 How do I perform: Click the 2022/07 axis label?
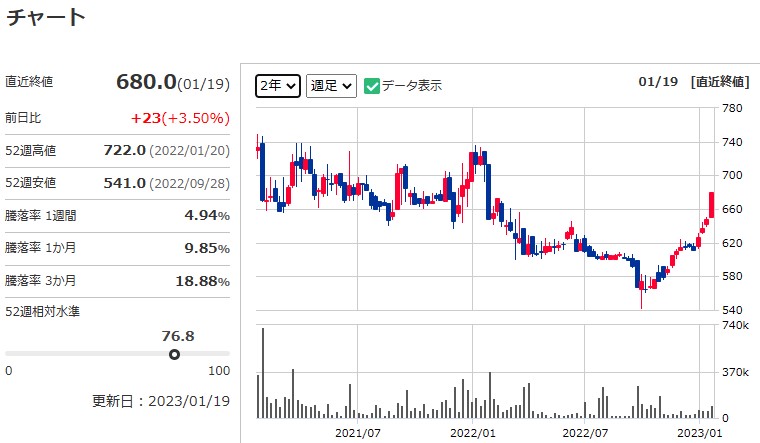tap(585, 433)
